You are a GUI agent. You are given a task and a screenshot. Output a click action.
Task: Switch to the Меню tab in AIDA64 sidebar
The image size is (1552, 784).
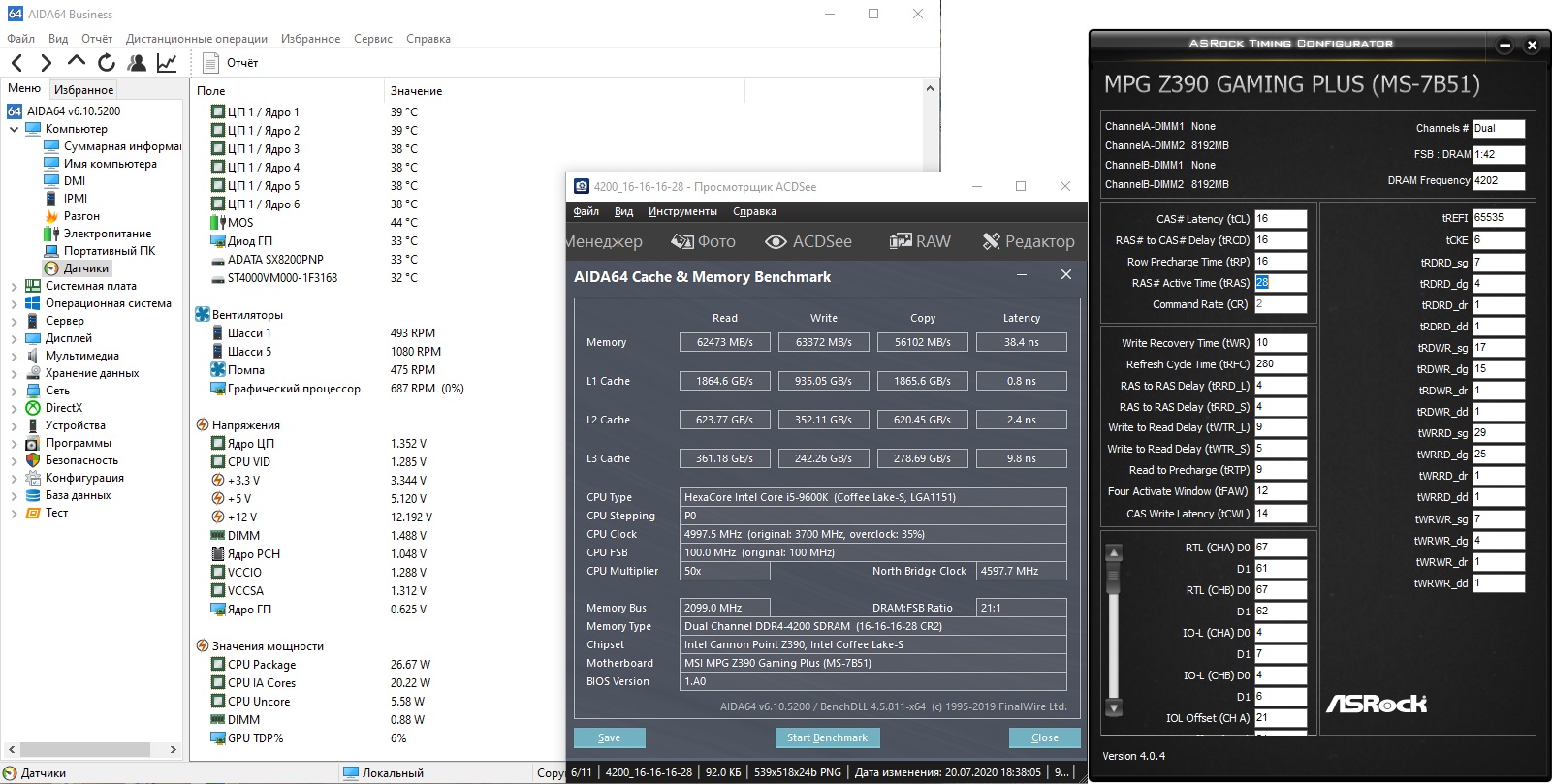click(24, 88)
